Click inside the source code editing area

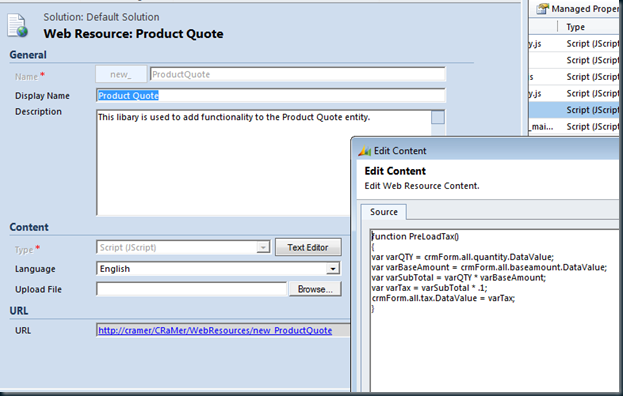coord(495,310)
